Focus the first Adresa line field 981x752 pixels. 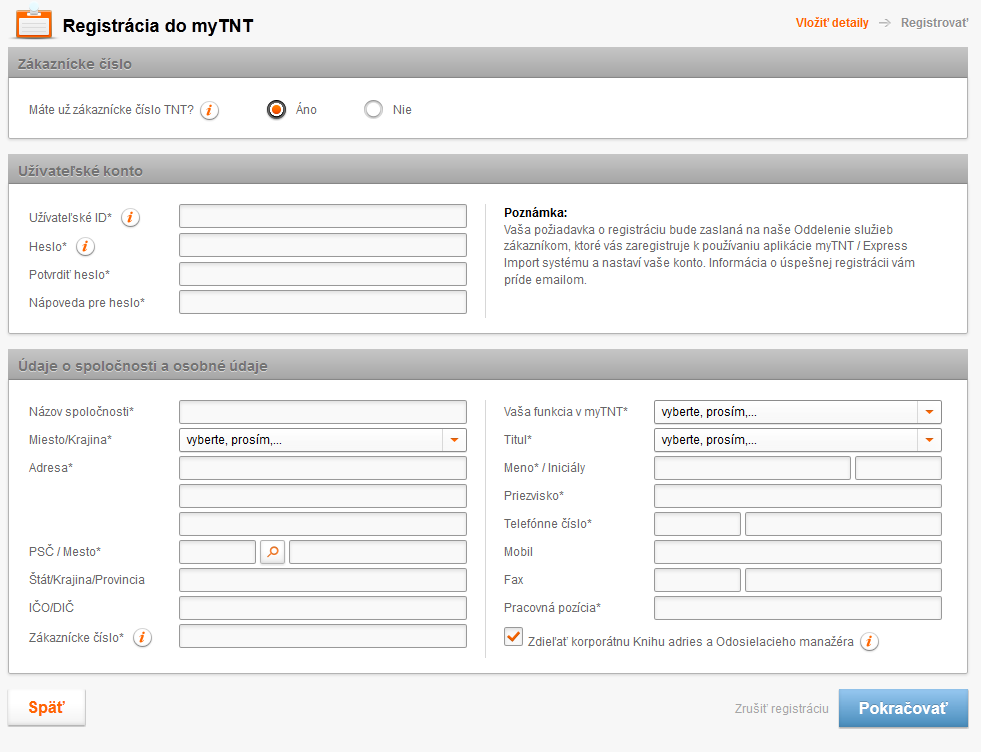[323, 468]
